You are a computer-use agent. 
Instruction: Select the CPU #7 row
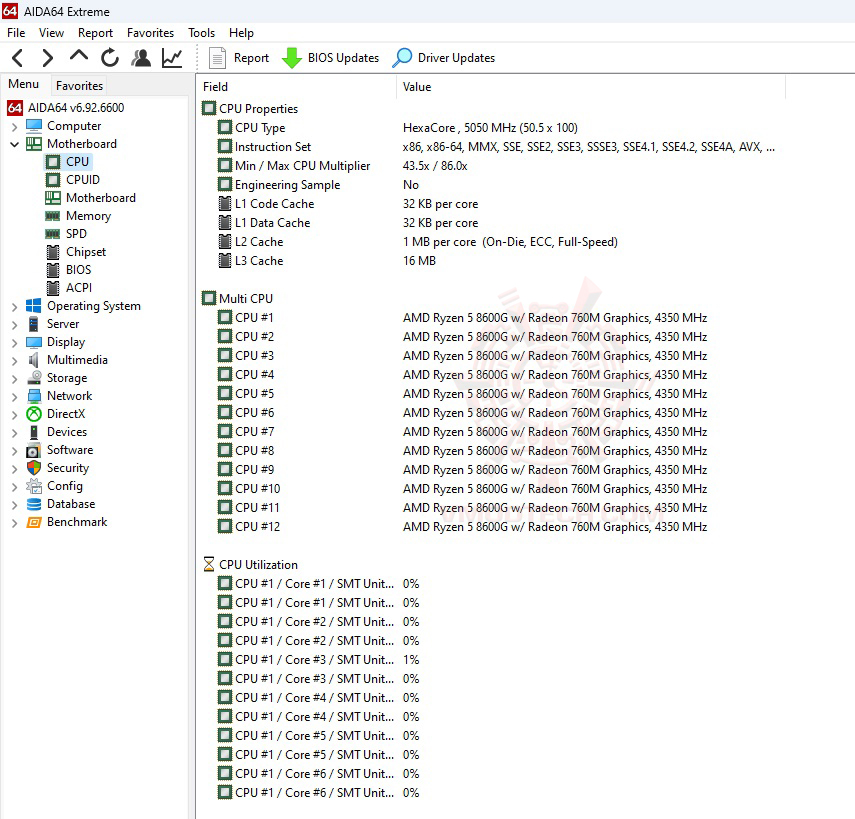(x=491, y=432)
